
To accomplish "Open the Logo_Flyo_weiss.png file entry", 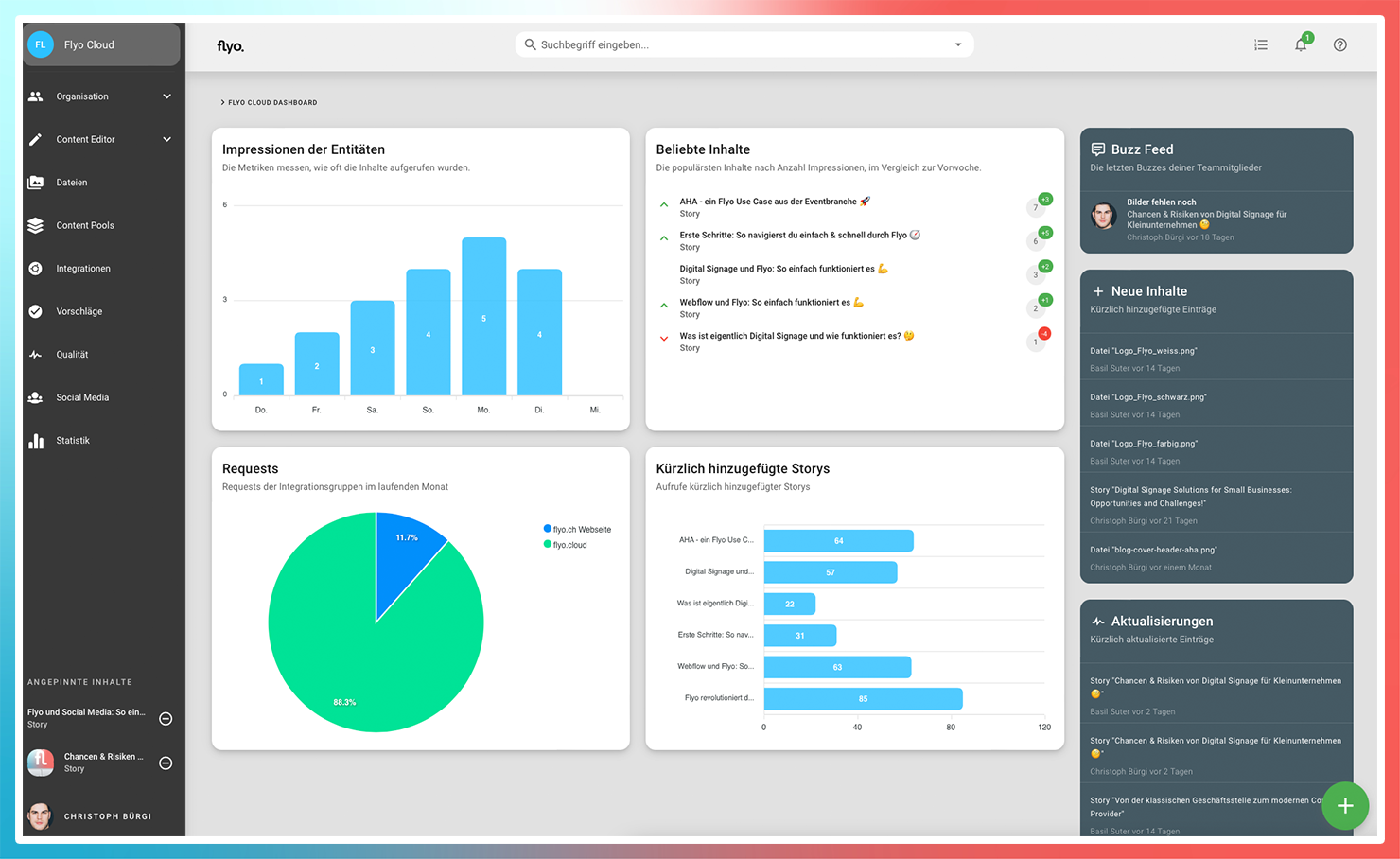I will (x=1216, y=359).
